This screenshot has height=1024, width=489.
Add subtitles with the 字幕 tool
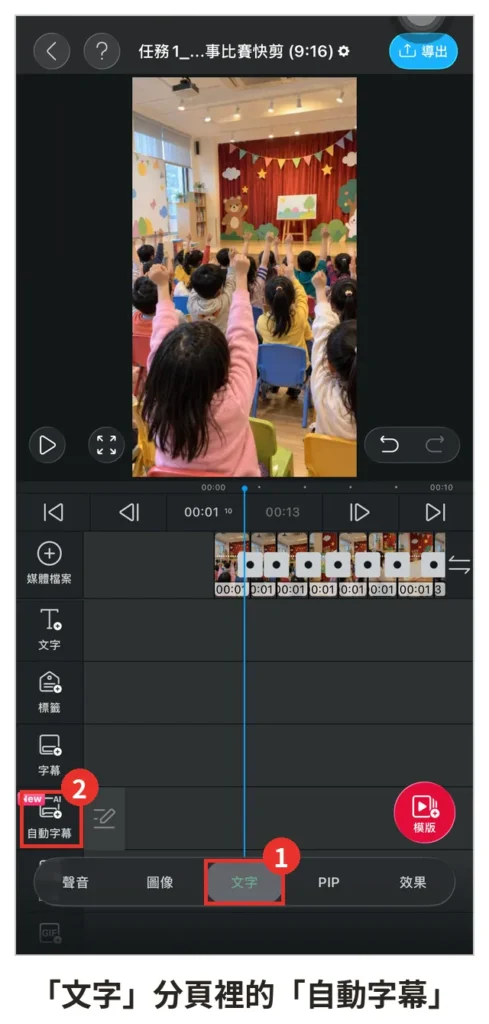point(50,755)
